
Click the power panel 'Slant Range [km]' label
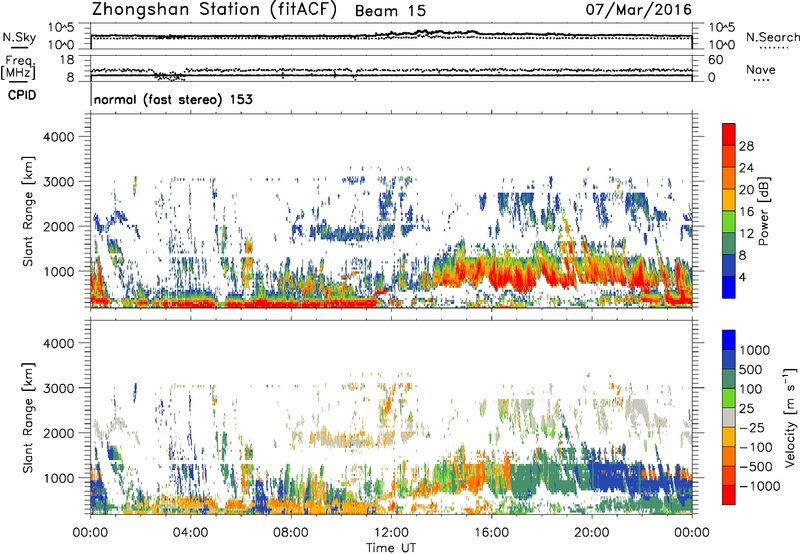[x=28, y=211]
